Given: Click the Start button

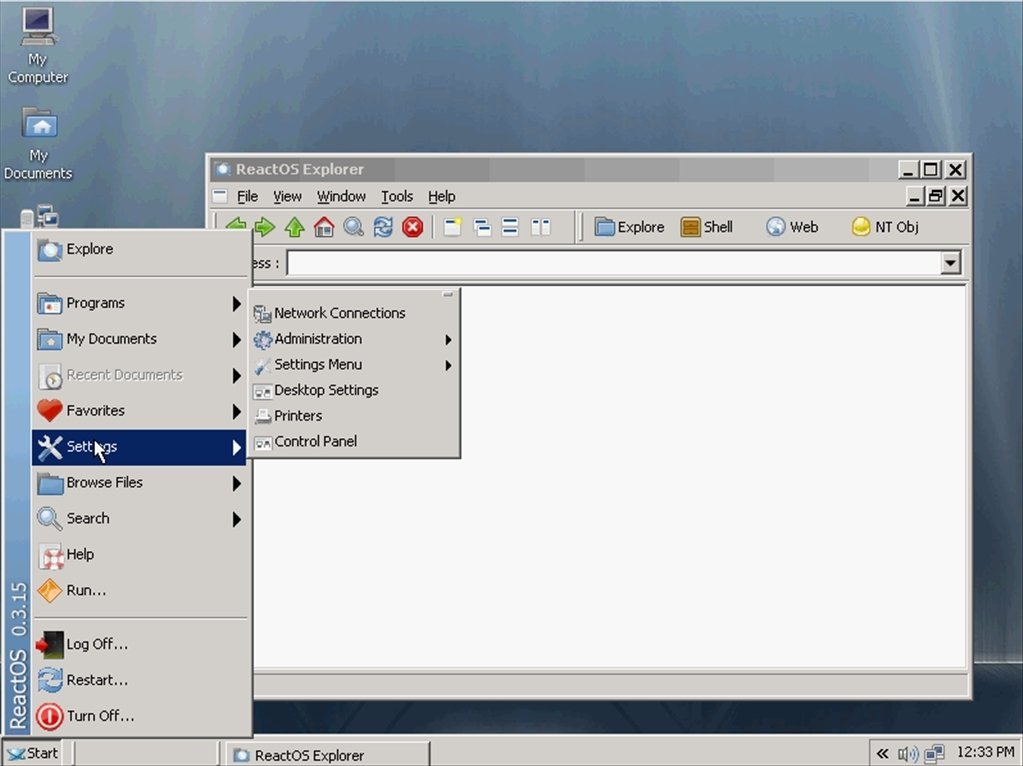Looking at the screenshot, I should click(x=33, y=754).
